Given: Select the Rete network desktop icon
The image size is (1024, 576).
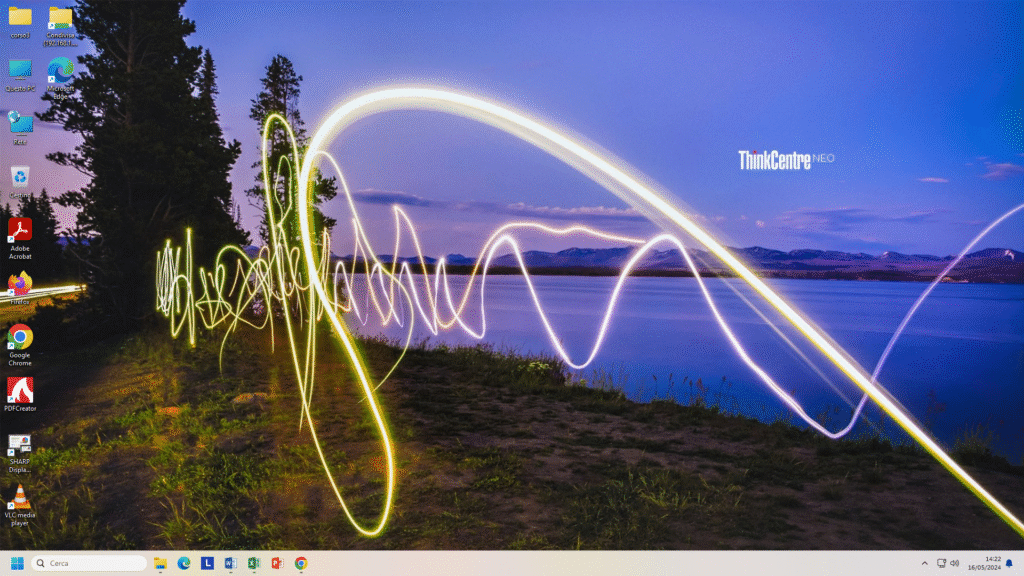Looking at the screenshot, I should [20, 123].
